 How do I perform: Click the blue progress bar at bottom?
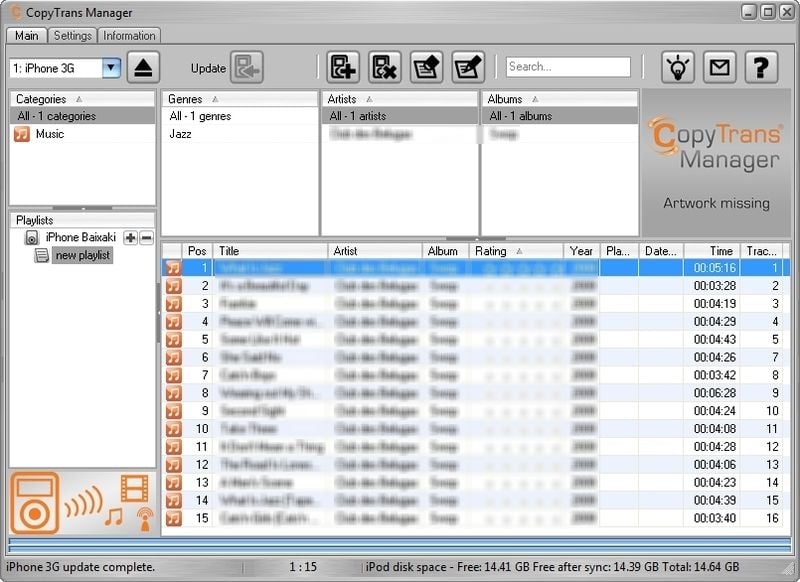click(x=399, y=545)
